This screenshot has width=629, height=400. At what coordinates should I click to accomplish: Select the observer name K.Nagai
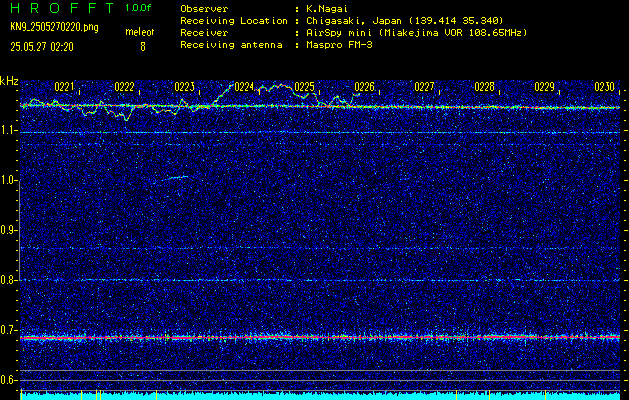[x=325, y=9]
